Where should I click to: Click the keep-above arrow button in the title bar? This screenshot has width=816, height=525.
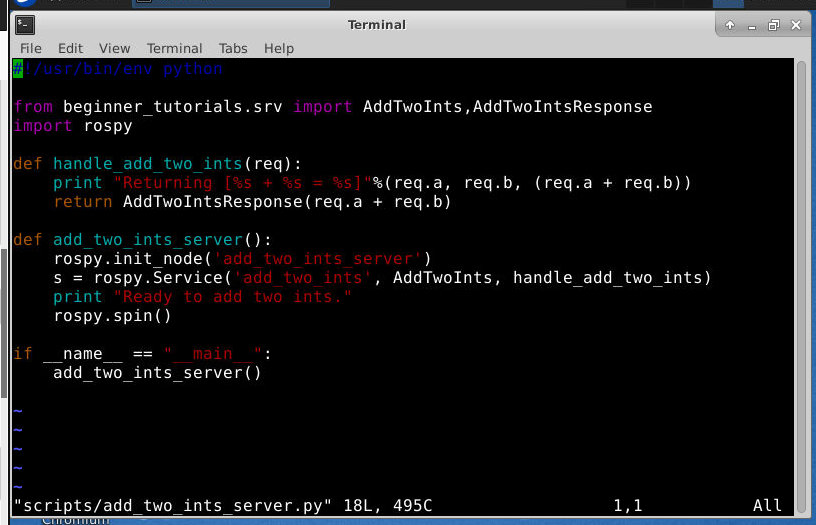730,25
